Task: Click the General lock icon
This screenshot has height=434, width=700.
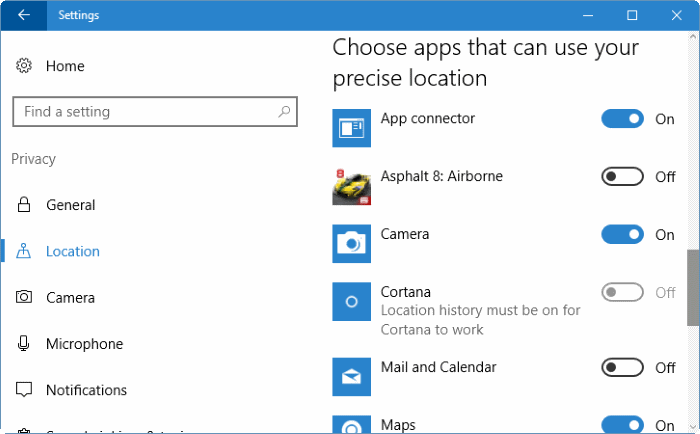Action: 24,204
